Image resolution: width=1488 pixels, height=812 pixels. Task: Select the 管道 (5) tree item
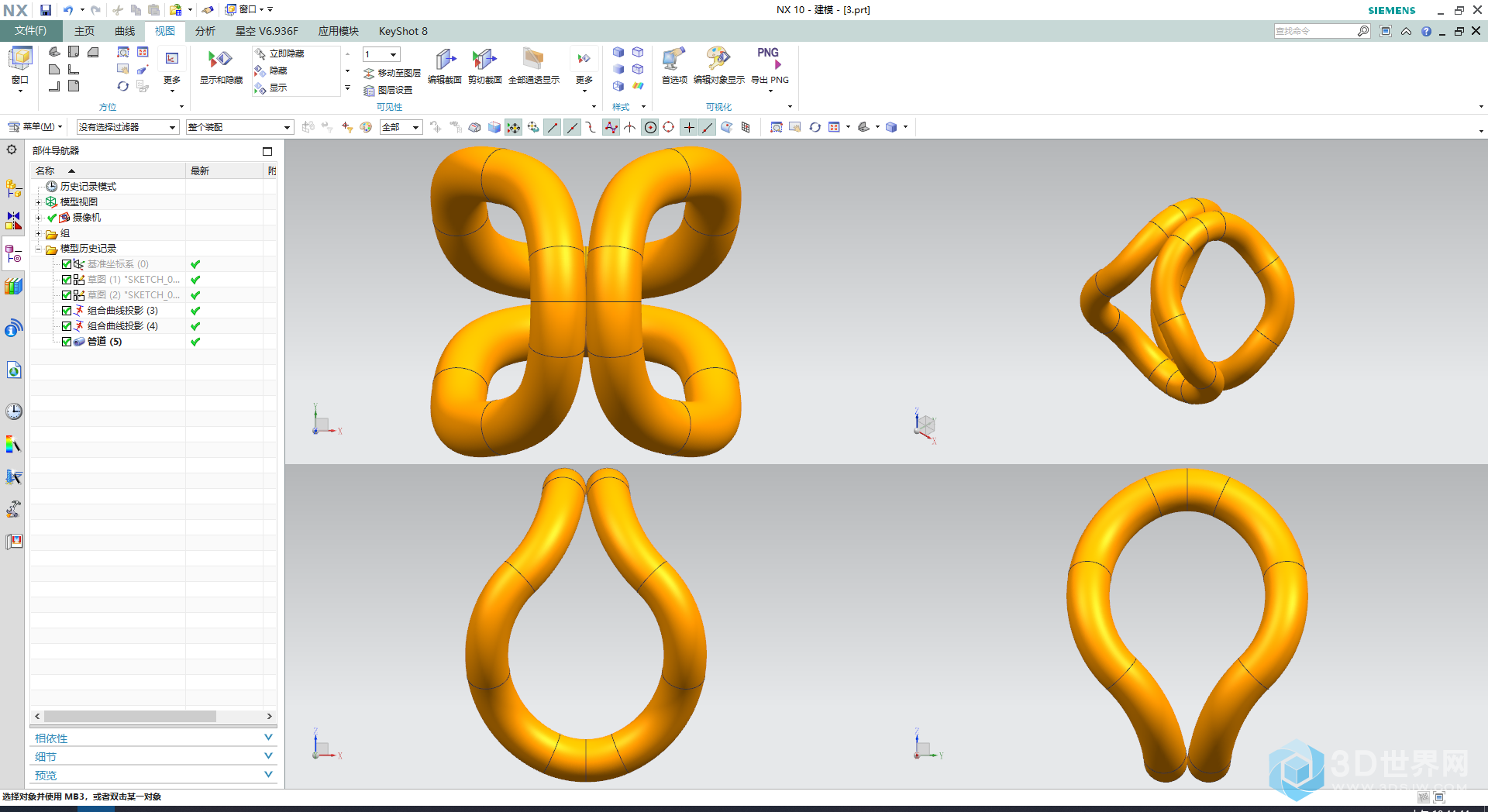(105, 342)
